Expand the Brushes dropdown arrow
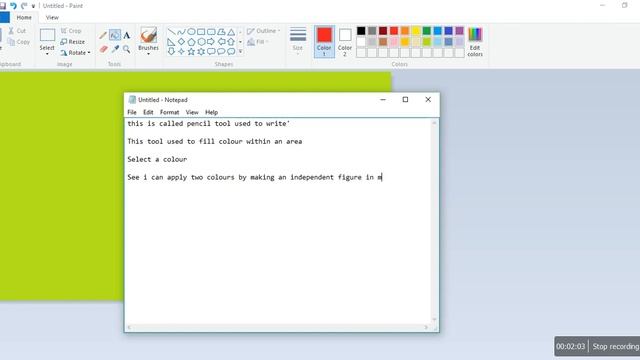Viewport: 640px width, 360px height. tap(149, 53)
